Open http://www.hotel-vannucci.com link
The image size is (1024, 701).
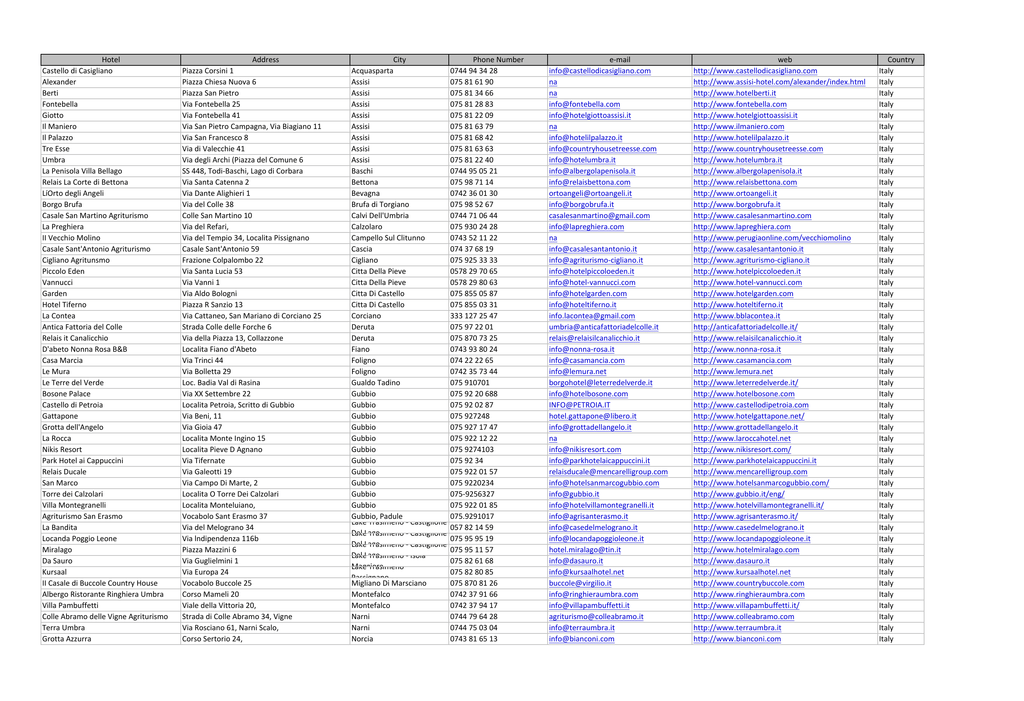pos(748,282)
